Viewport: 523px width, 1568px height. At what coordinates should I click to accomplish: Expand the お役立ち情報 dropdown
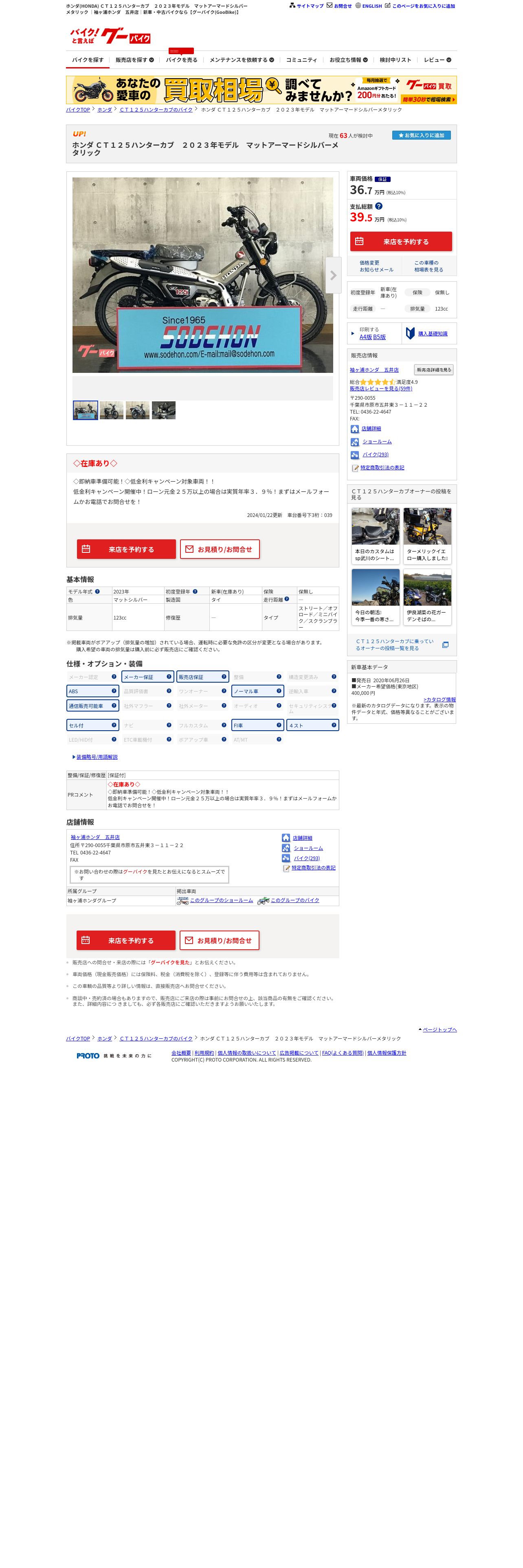(x=348, y=60)
